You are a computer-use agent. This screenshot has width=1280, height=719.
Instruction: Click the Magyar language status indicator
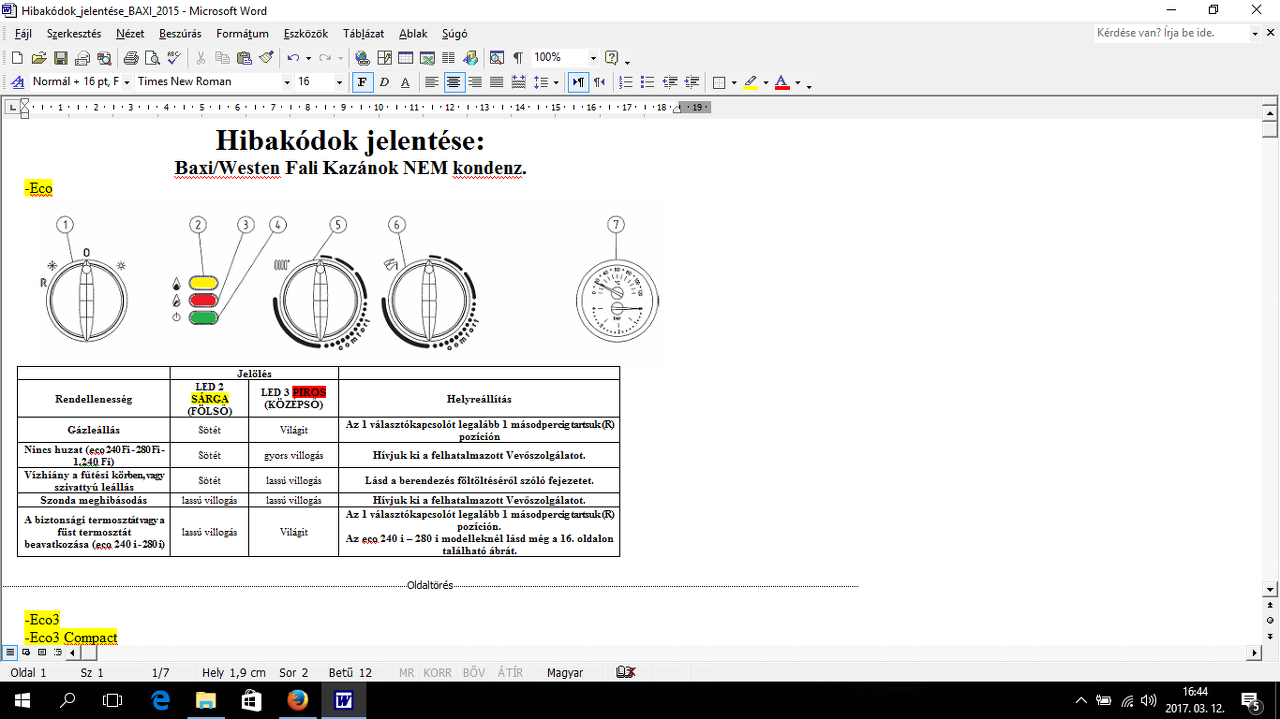pyautogui.click(x=565, y=673)
